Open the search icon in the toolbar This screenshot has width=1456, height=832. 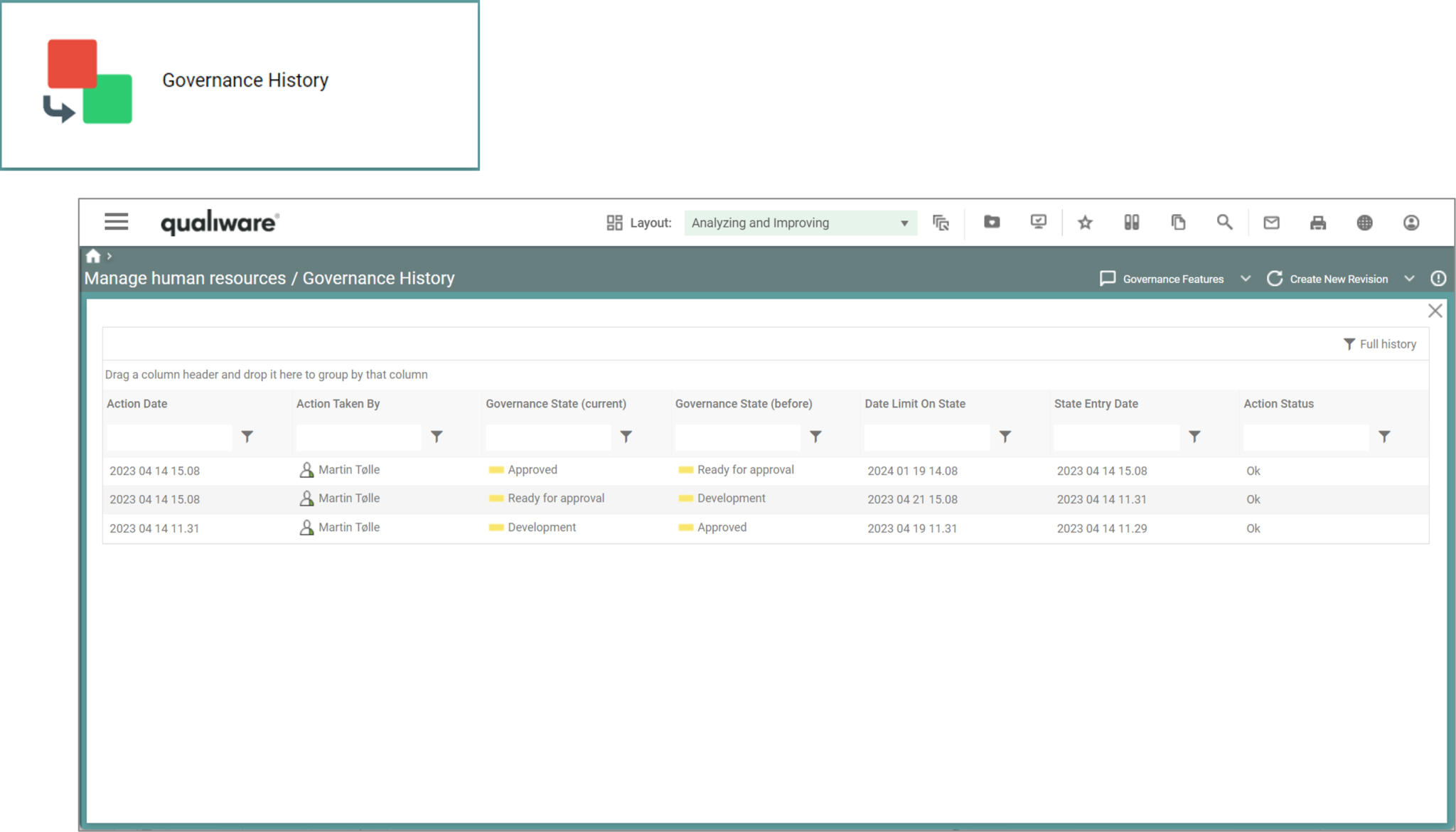[1224, 223]
